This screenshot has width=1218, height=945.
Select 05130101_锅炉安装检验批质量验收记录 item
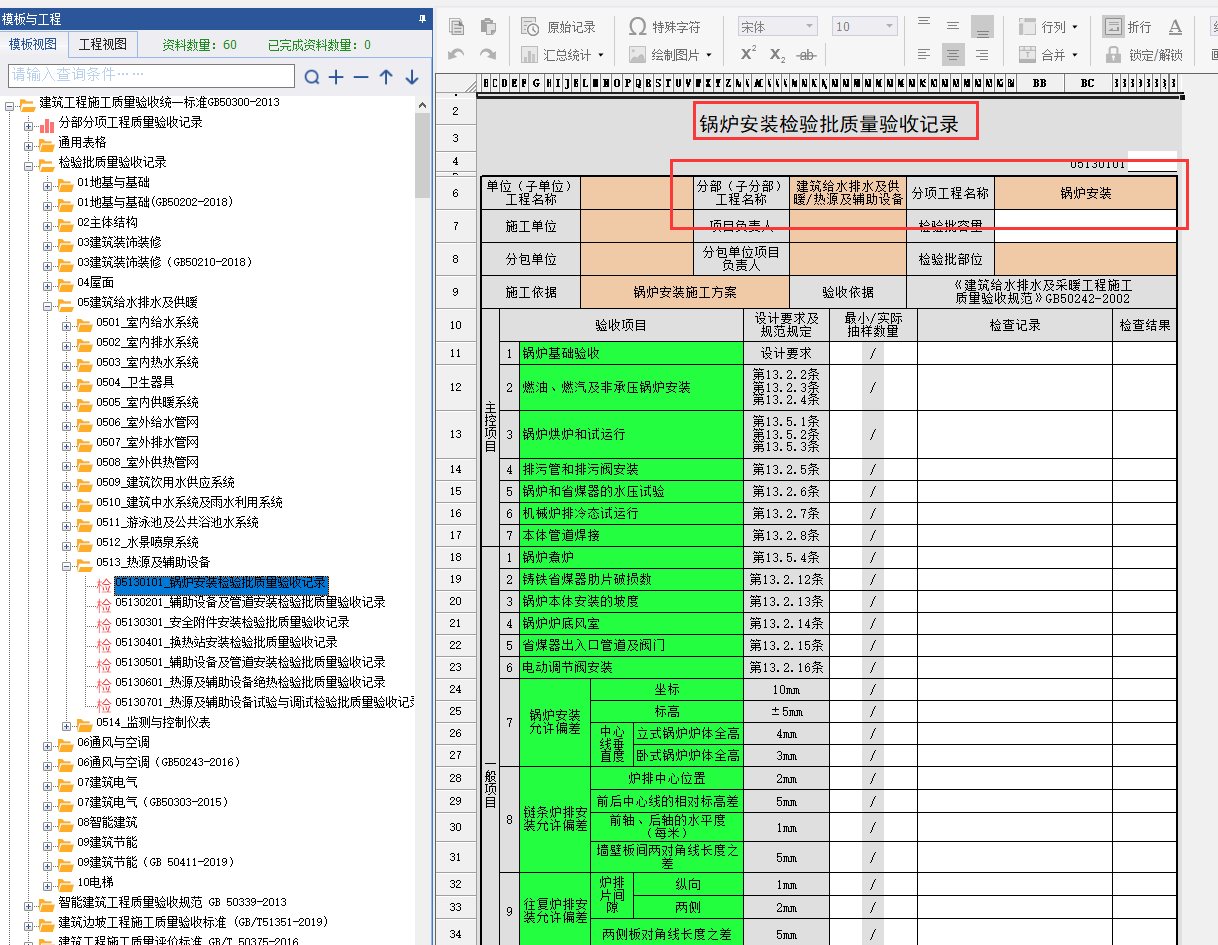pyautogui.click(x=221, y=583)
